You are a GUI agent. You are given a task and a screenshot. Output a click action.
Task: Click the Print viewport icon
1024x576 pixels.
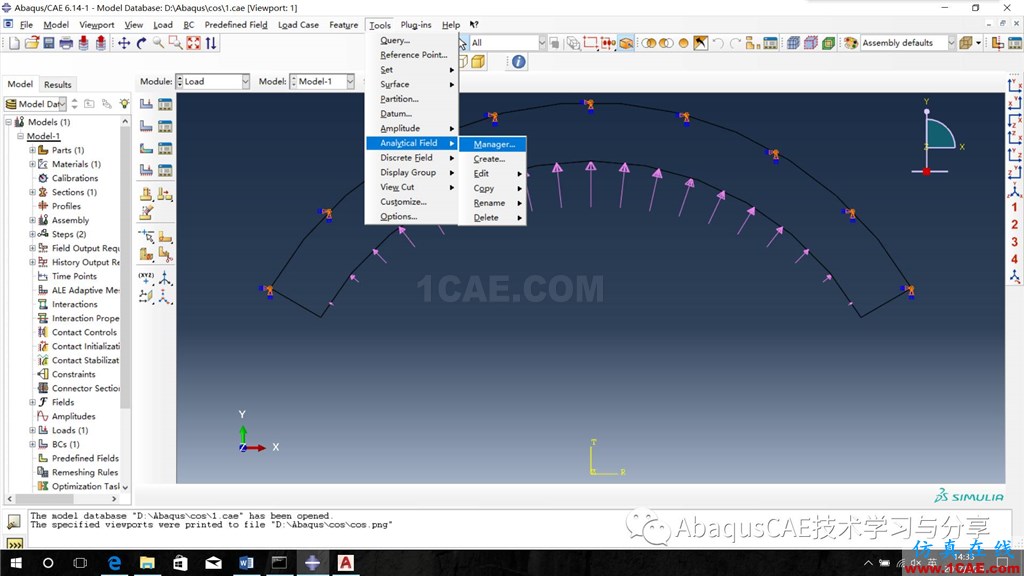[66, 43]
